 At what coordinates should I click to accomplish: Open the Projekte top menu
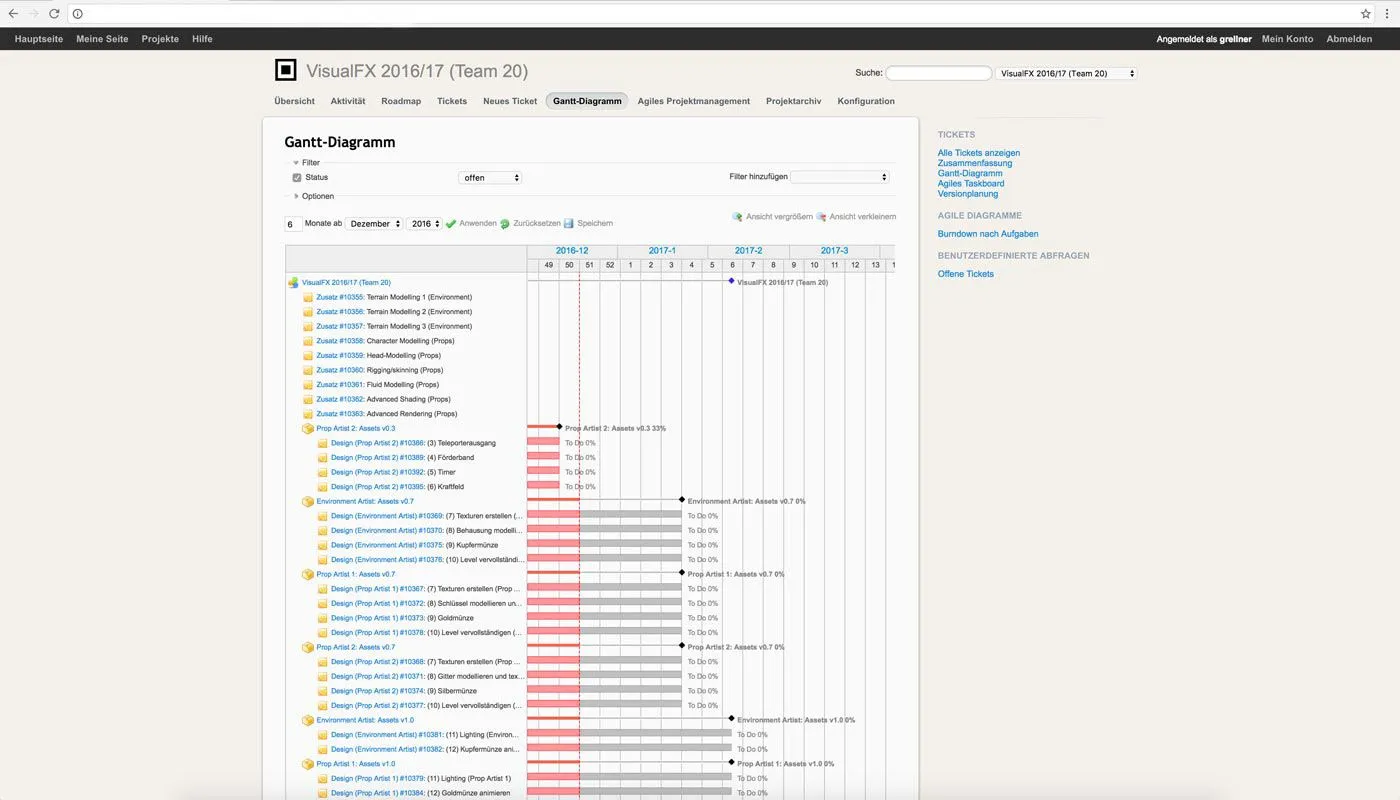(x=160, y=39)
